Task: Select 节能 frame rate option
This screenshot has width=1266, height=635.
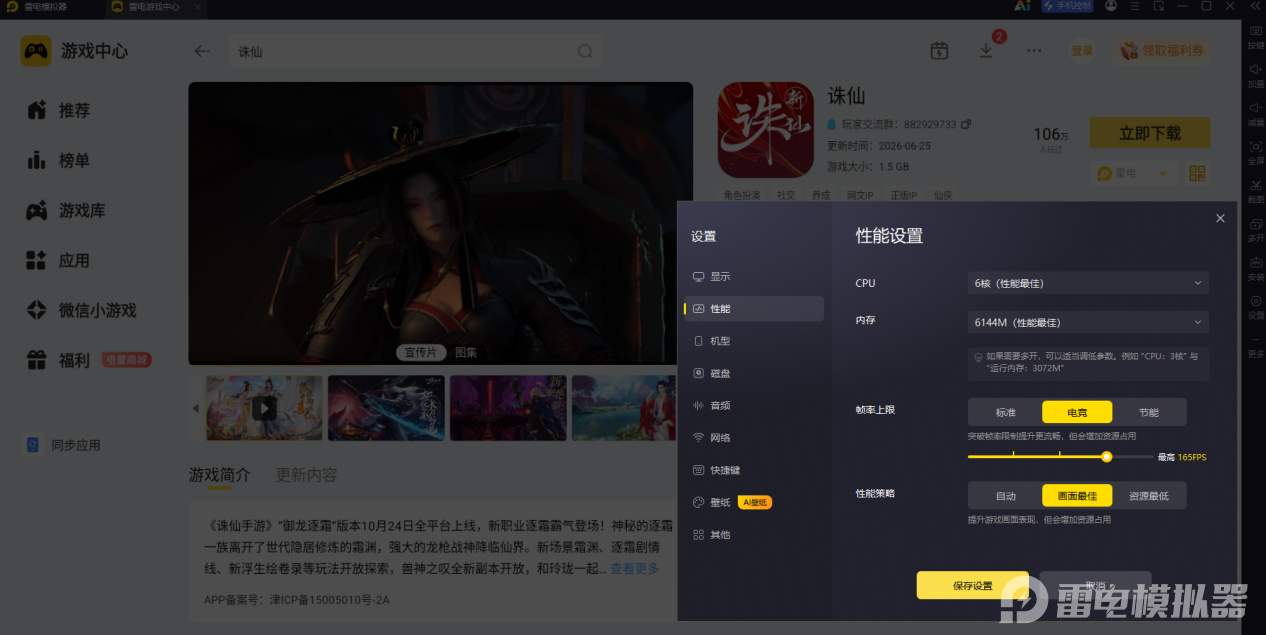Action: [1149, 412]
